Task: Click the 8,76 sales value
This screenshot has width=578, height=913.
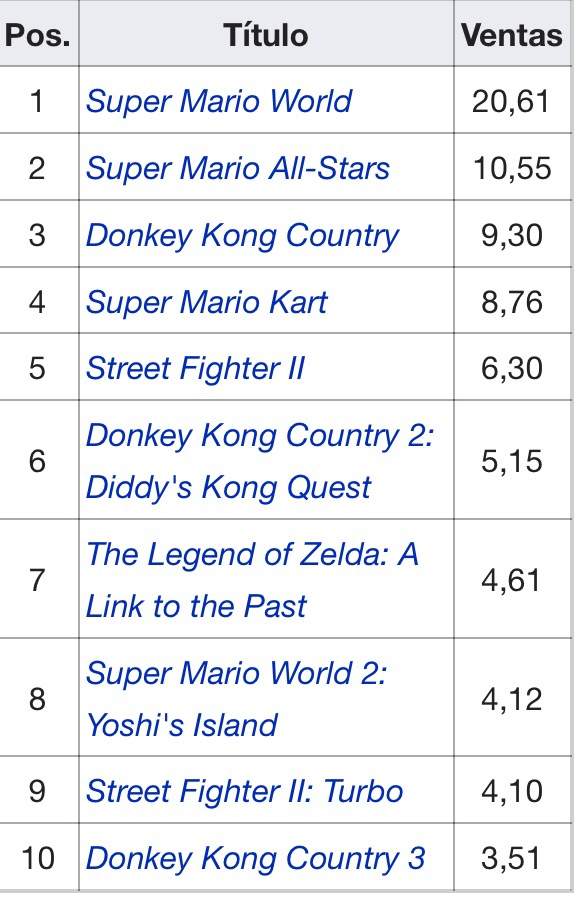Action: (x=512, y=302)
